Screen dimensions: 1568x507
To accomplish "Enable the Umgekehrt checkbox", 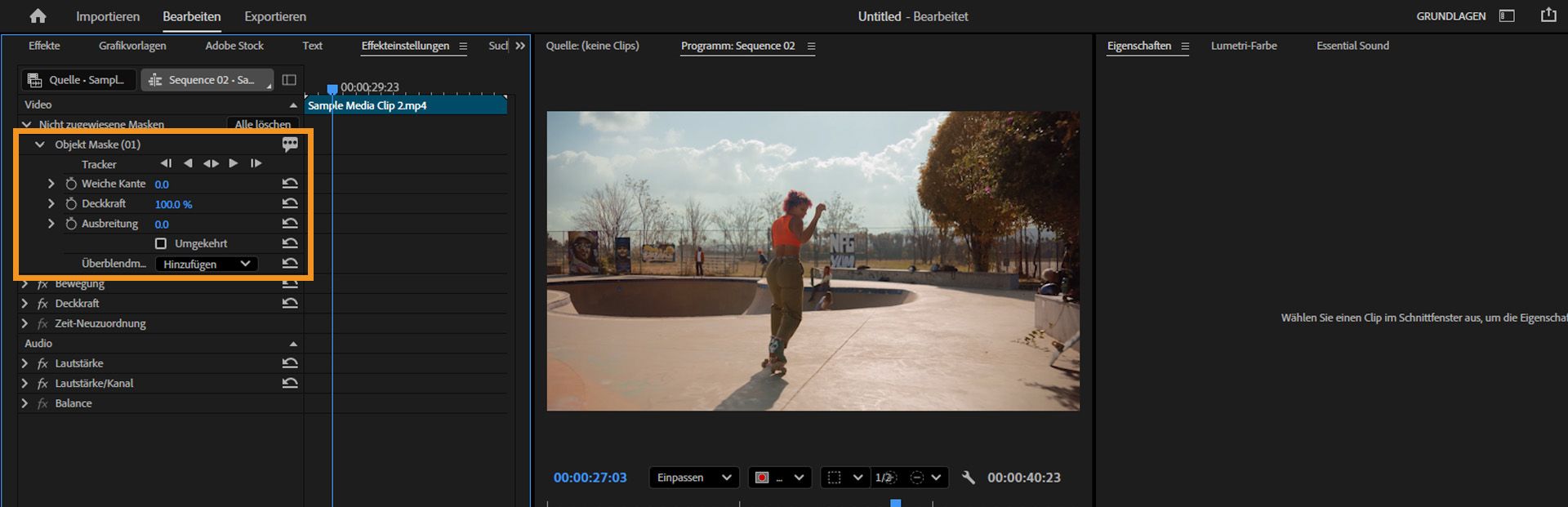I will (161, 243).
